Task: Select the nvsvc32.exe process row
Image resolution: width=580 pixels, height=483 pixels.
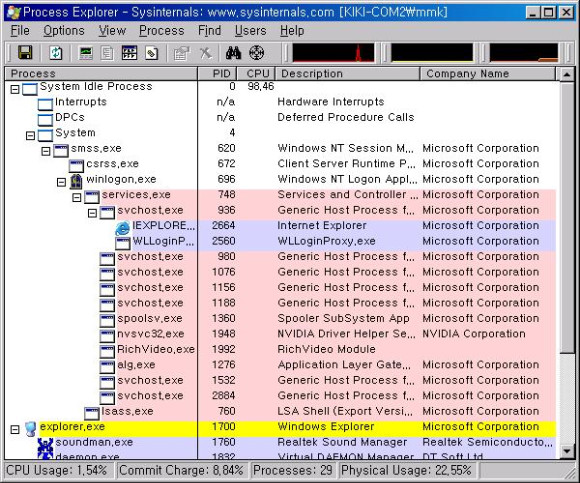Action: tap(280, 334)
